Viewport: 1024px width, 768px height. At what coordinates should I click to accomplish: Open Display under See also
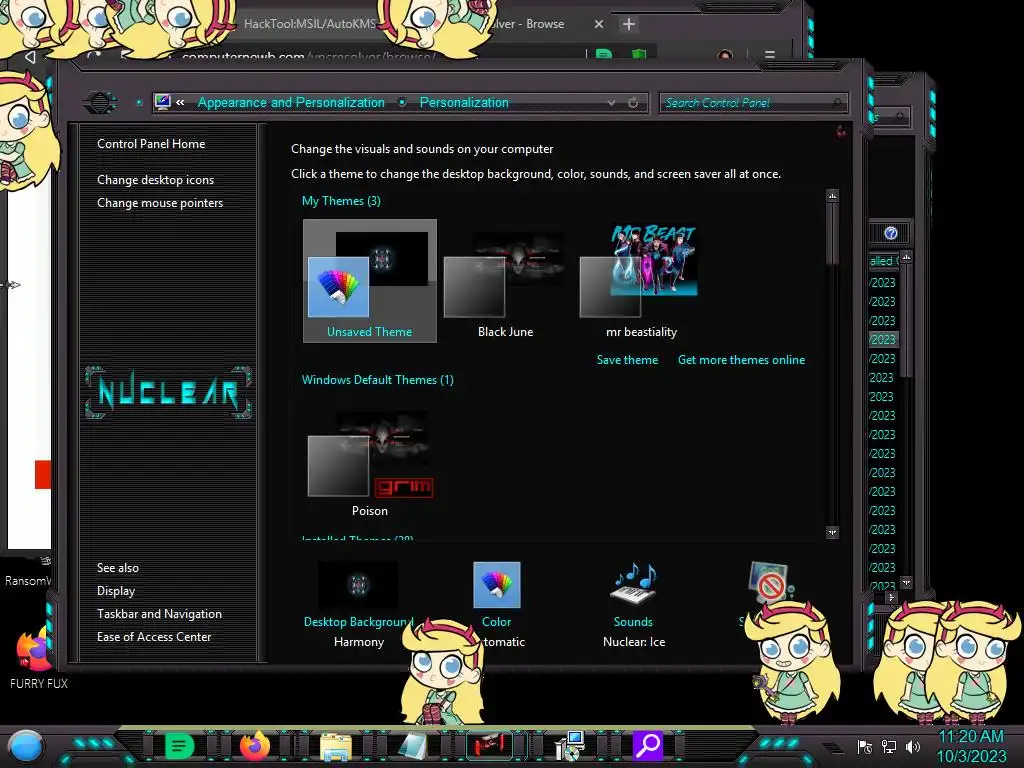[x=116, y=591]
